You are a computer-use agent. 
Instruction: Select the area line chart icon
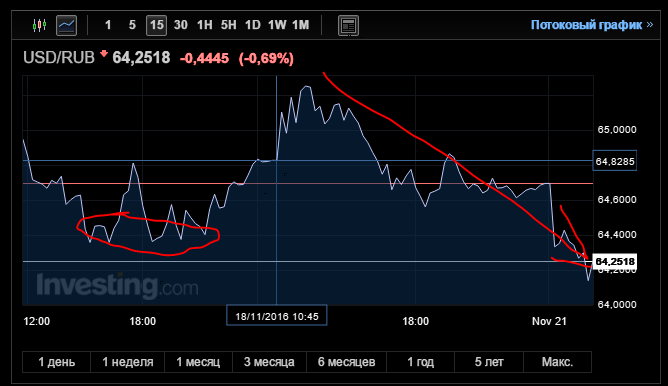click(x=66, y=25)
